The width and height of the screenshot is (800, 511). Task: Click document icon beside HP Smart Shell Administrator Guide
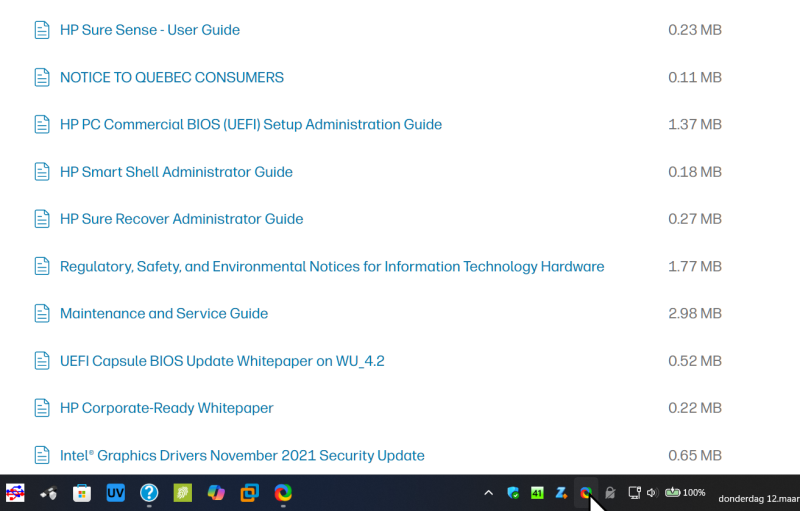click(x=42, y=172)
